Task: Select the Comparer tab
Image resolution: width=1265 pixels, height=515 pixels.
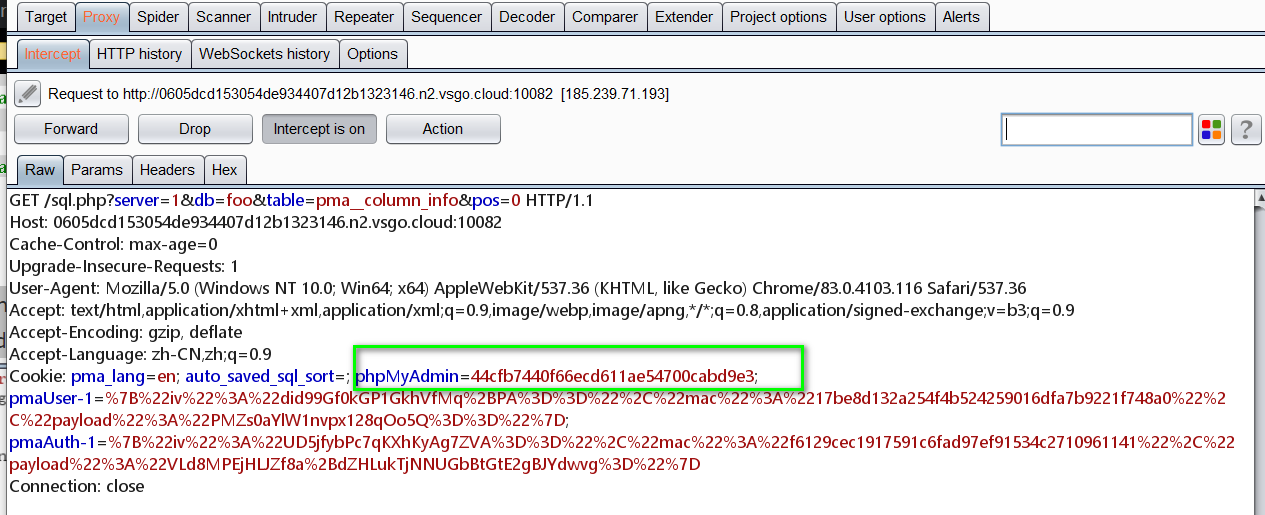Action: pyautogui.click(x=606, y=17)
